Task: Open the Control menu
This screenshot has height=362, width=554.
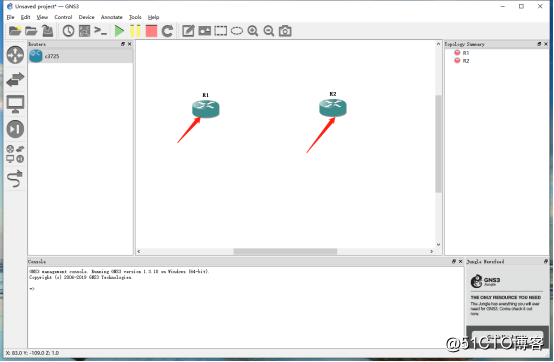Action: click(x=63, y=17)
